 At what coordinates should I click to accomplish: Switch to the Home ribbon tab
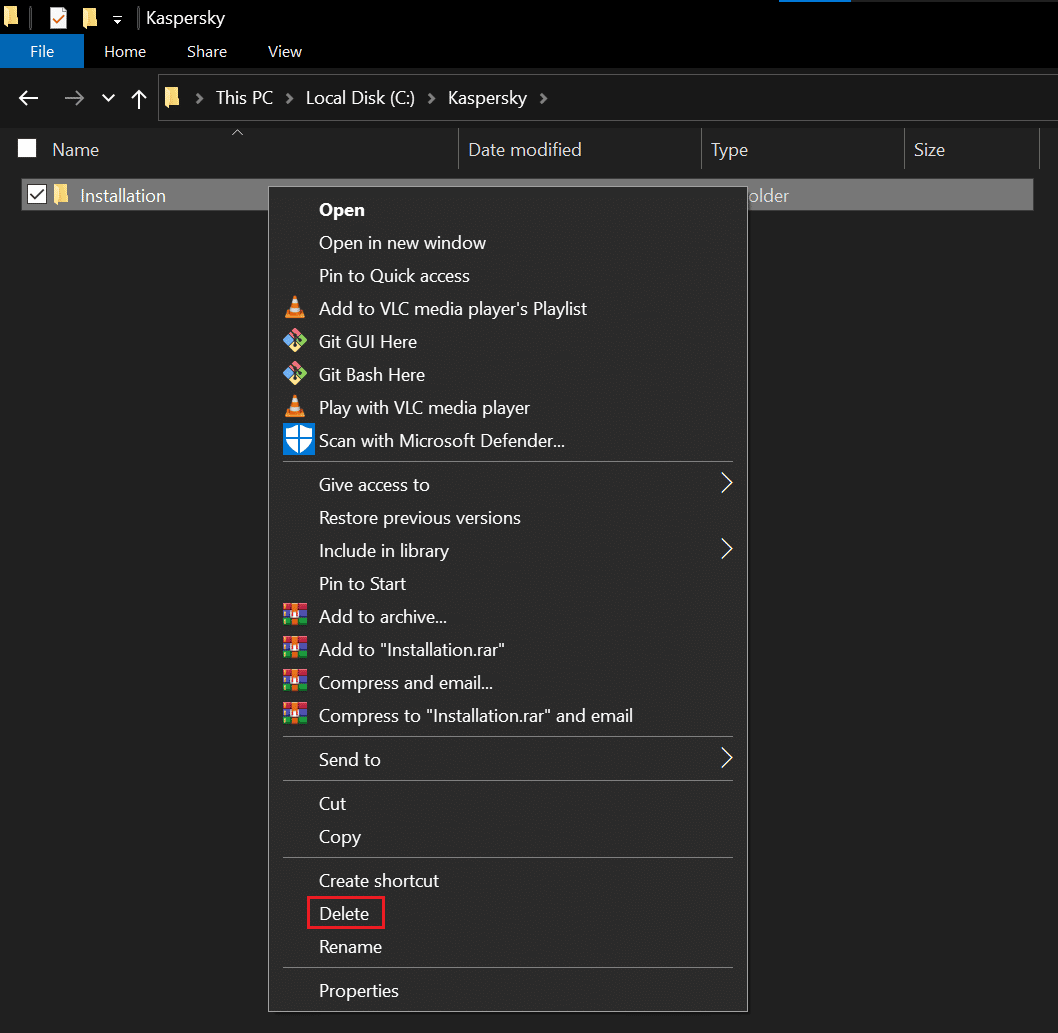pos(125,51)
